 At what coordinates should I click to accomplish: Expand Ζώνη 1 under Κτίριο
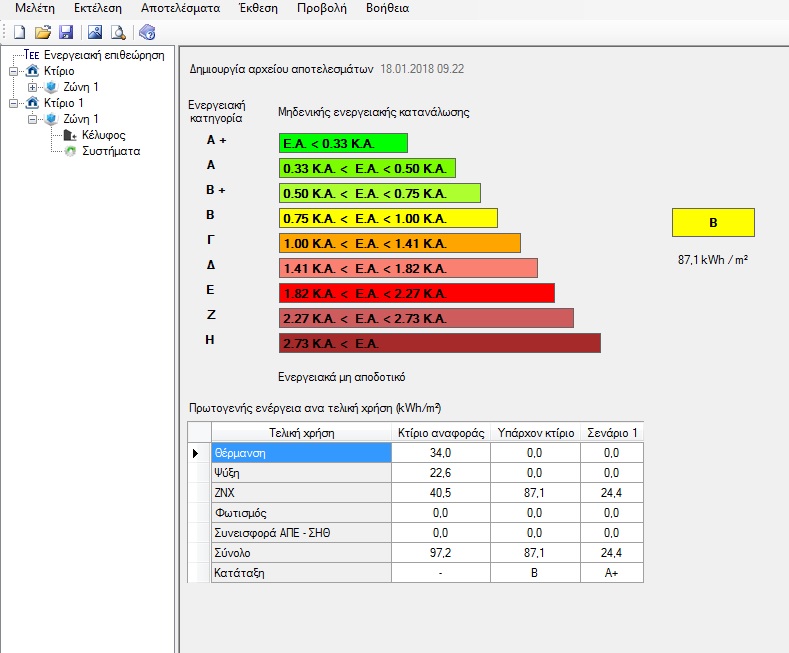(x=32, y=87)
